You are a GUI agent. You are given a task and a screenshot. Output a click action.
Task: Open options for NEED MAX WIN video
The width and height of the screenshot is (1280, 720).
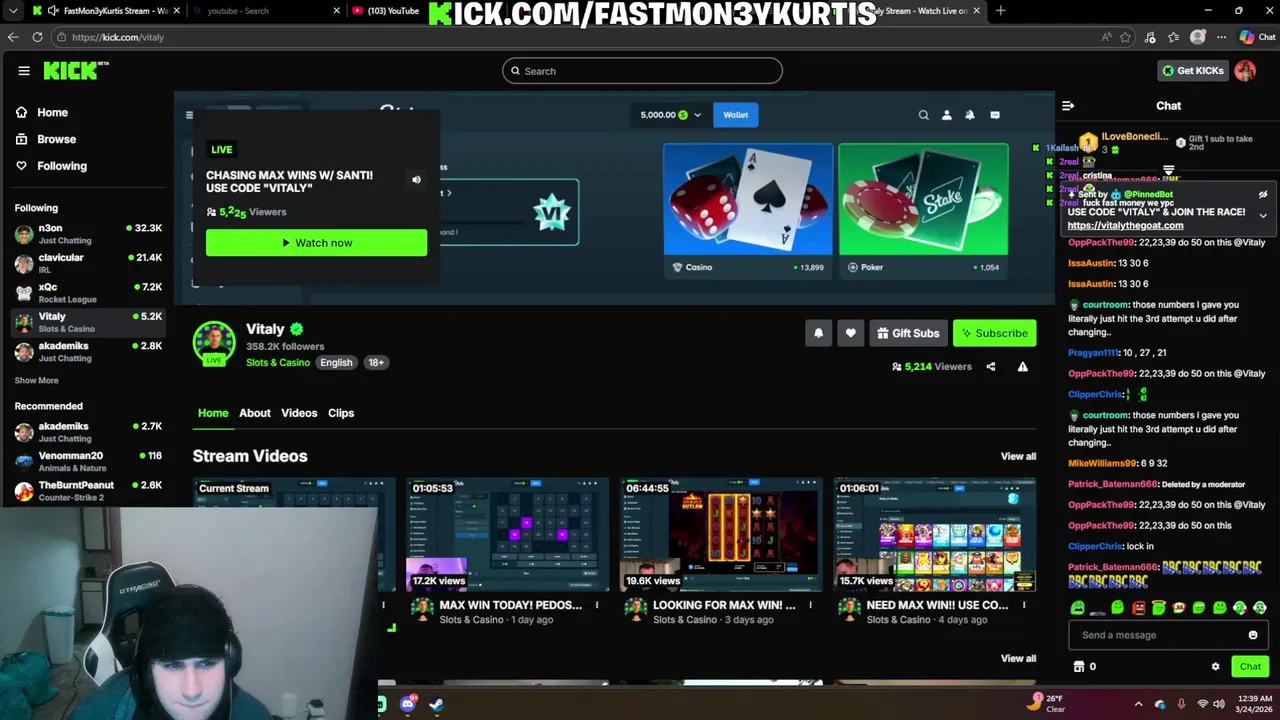[x=1024, y=605]
